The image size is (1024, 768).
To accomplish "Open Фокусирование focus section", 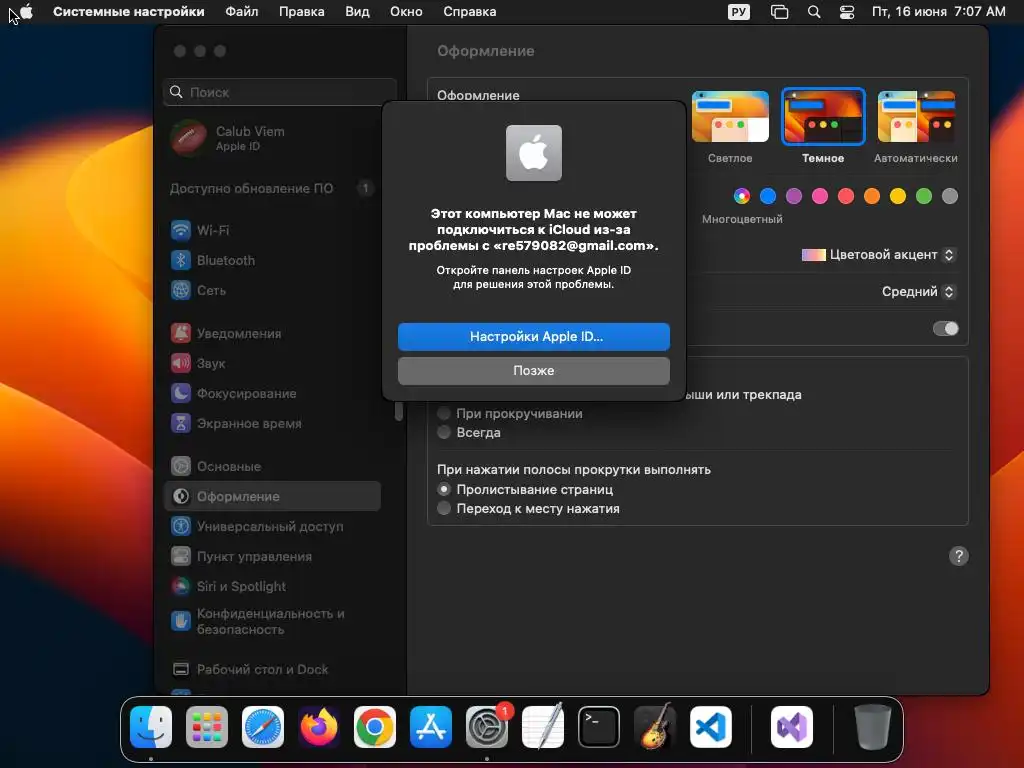I will [x=272, y=393].
